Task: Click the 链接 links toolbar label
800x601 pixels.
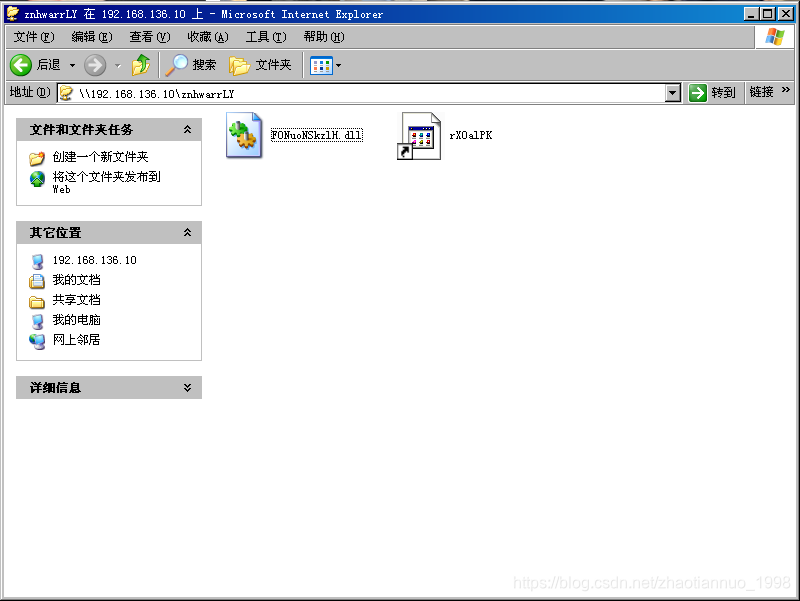Action: [x=761, y=92]
